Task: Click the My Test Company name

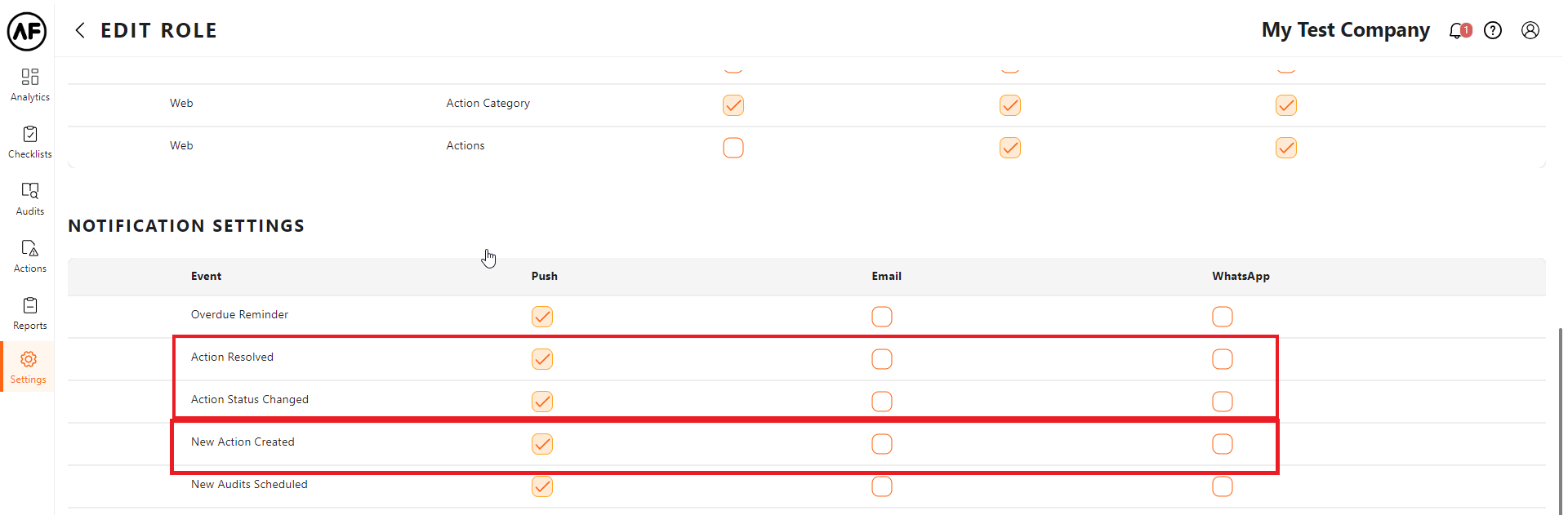Action: click(x=1345, y=31)
